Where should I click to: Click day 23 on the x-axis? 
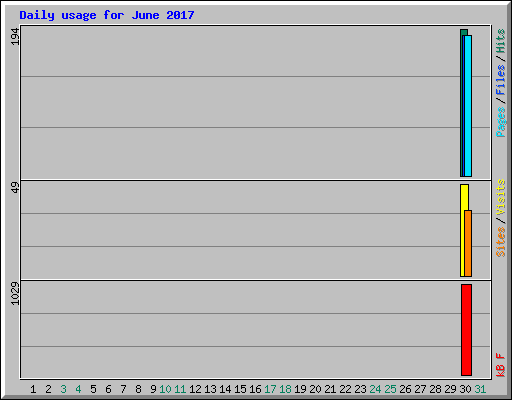(360, 389)
